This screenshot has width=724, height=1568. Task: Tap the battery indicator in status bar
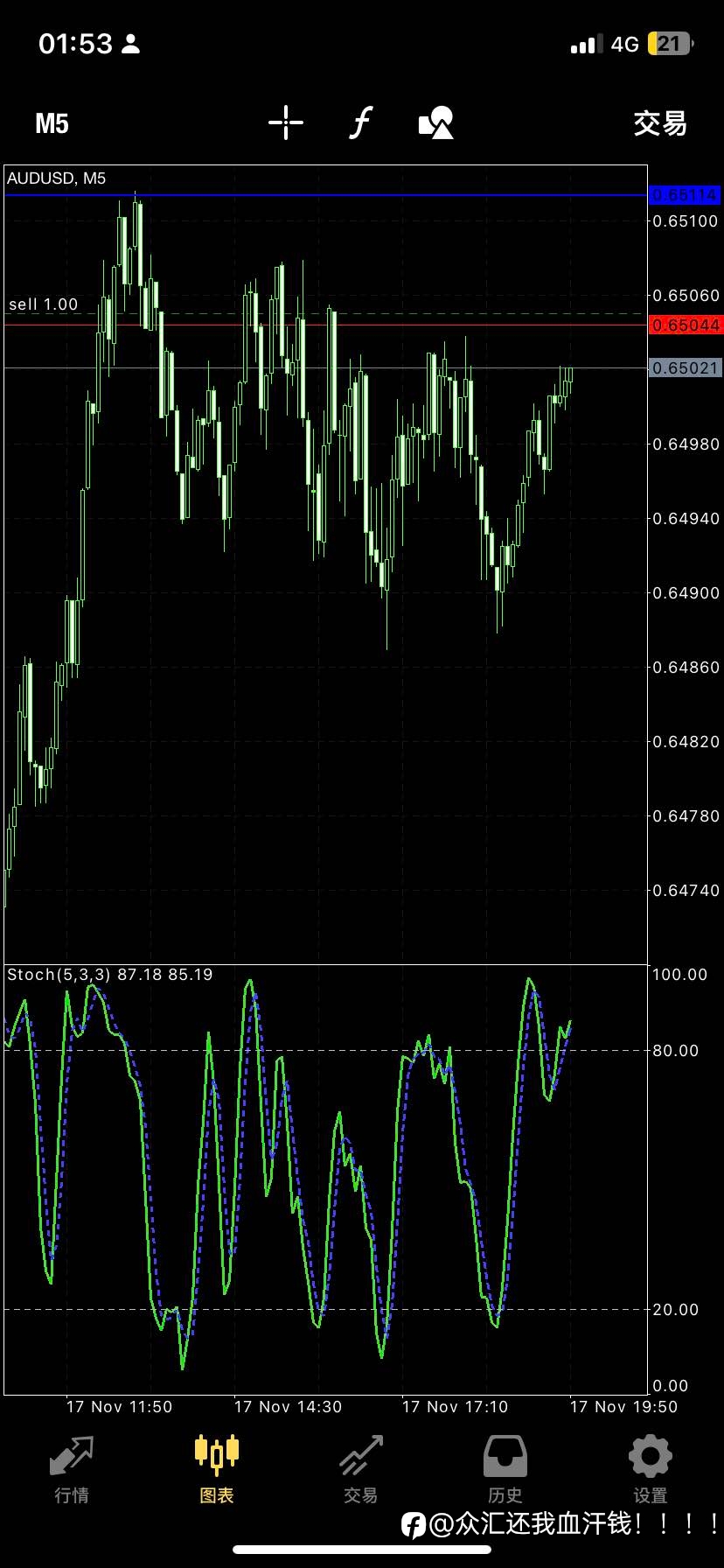tap(671, 44)
